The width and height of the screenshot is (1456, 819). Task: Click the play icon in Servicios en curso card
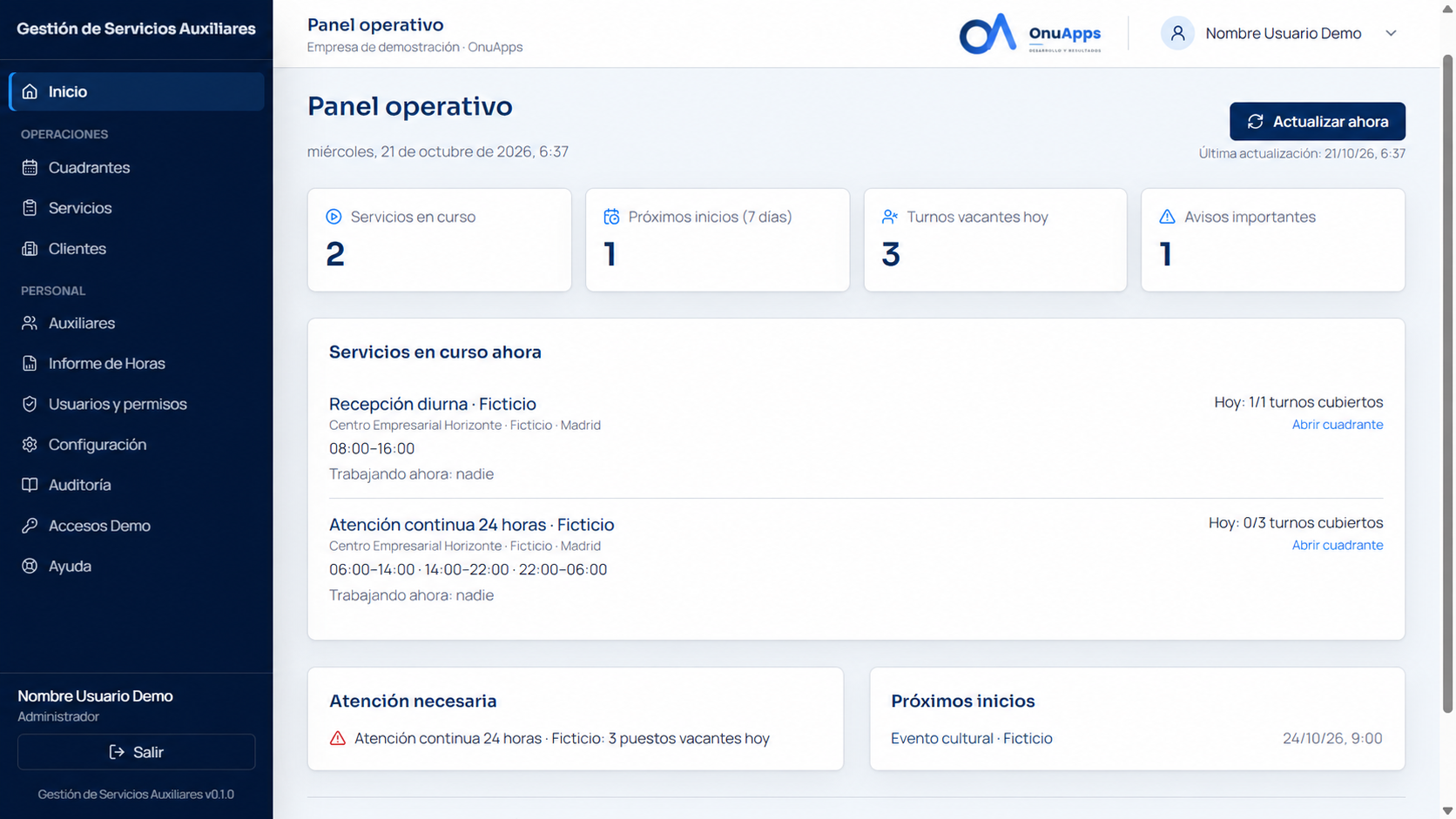(x=334, y=217)
